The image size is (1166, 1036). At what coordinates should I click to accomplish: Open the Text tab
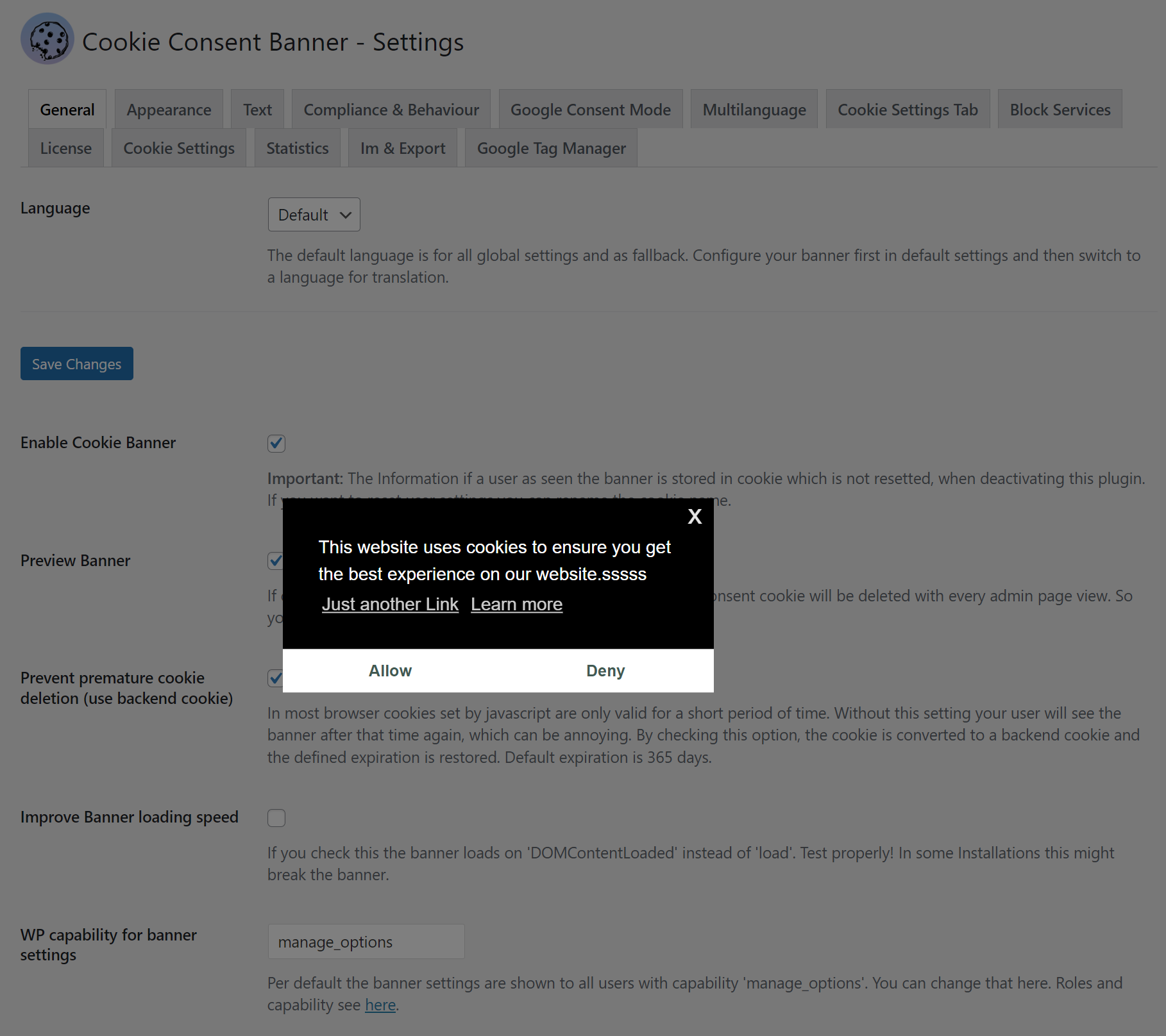point(258,110)
